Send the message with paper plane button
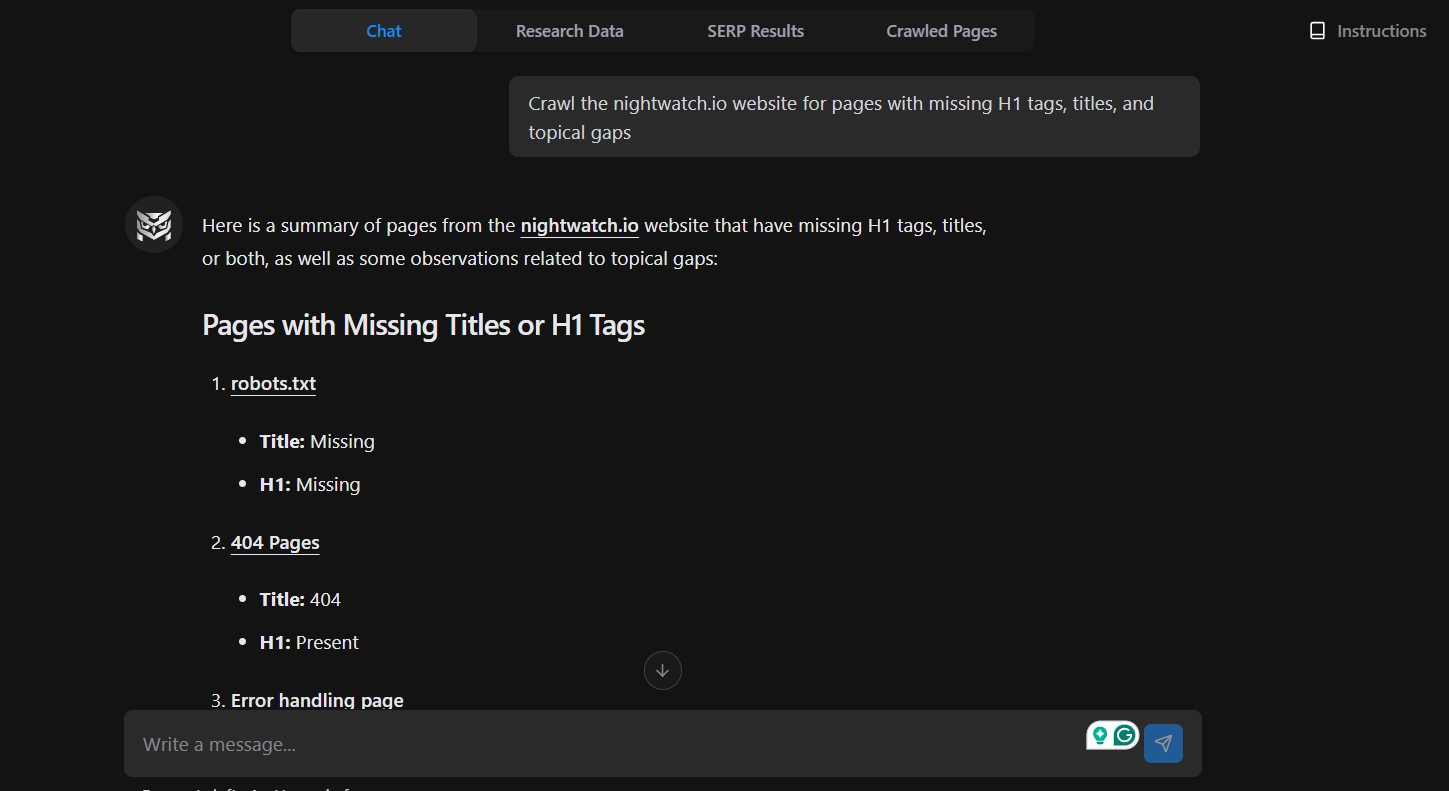 coord(1163,744)
